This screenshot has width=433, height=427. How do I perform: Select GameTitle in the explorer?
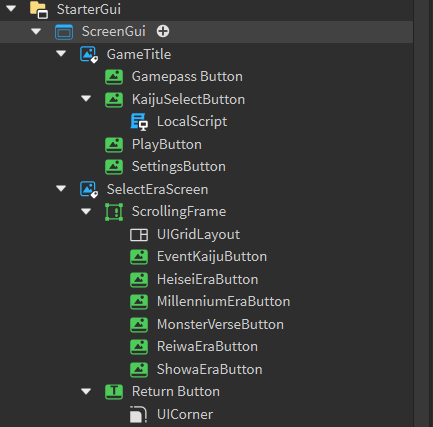tap(139, 54)
